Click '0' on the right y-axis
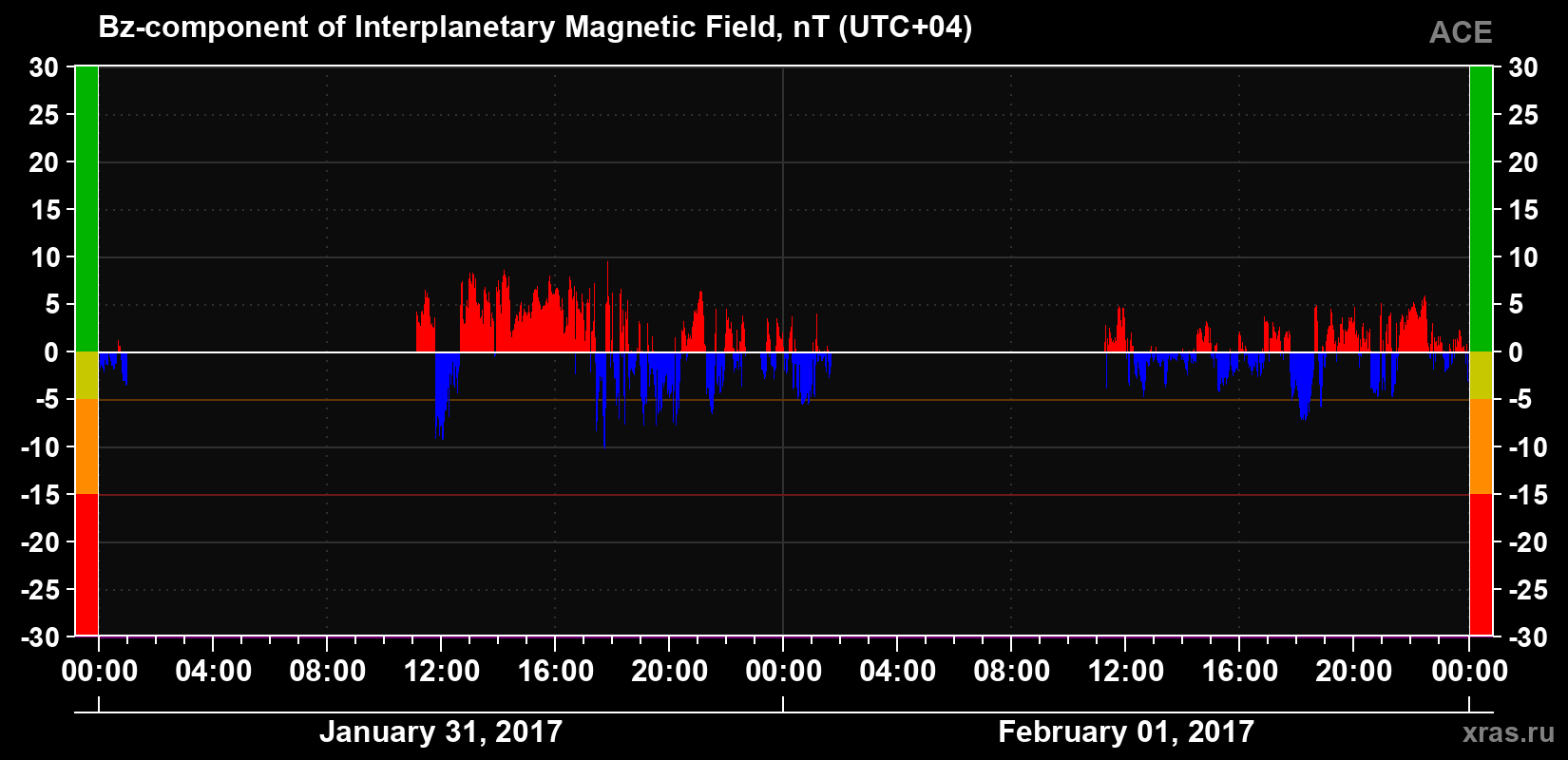This screenshot has width=1568, height=760. 1515,352
